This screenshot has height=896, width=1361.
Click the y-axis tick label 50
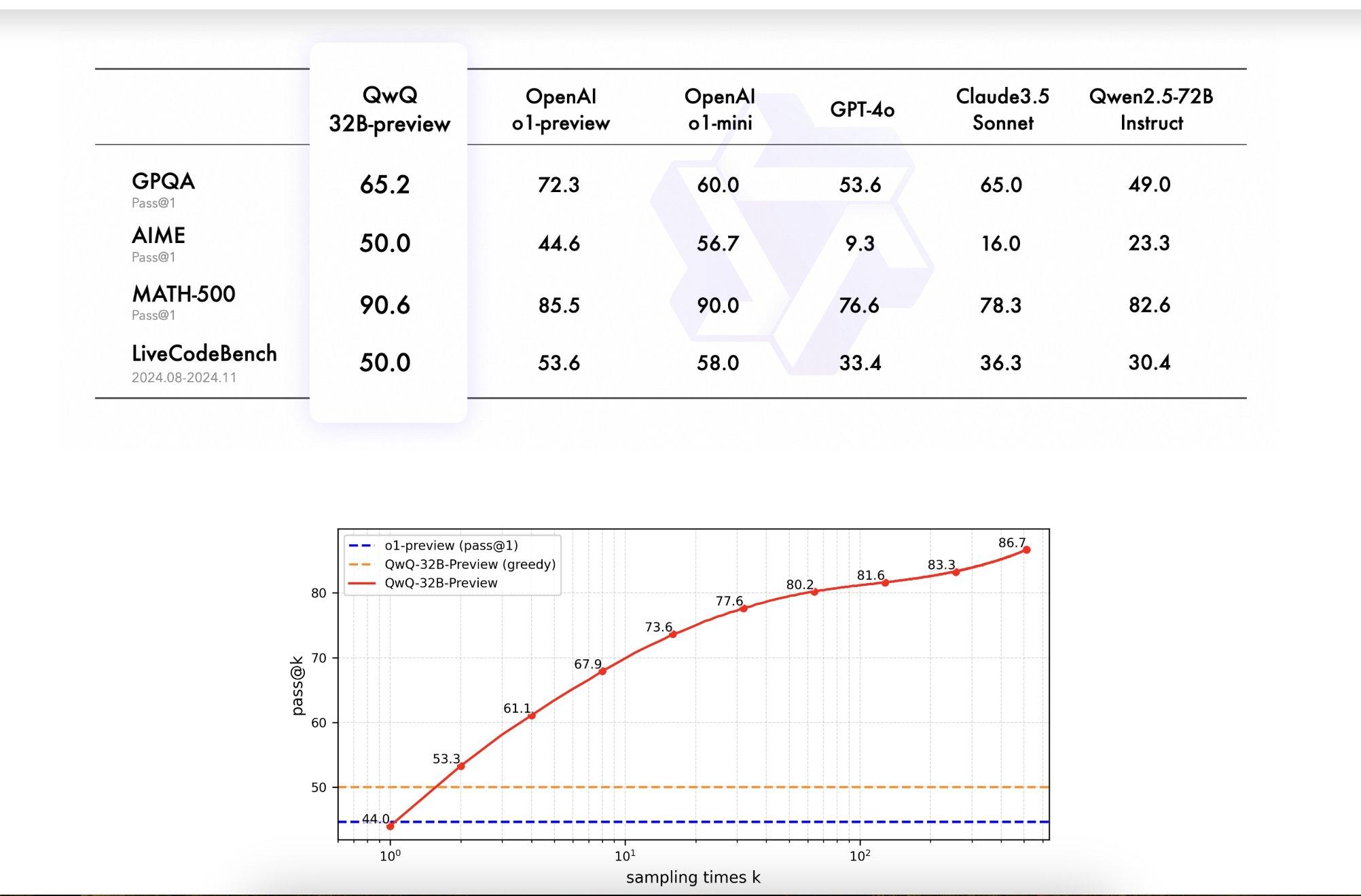pos(319,787)
